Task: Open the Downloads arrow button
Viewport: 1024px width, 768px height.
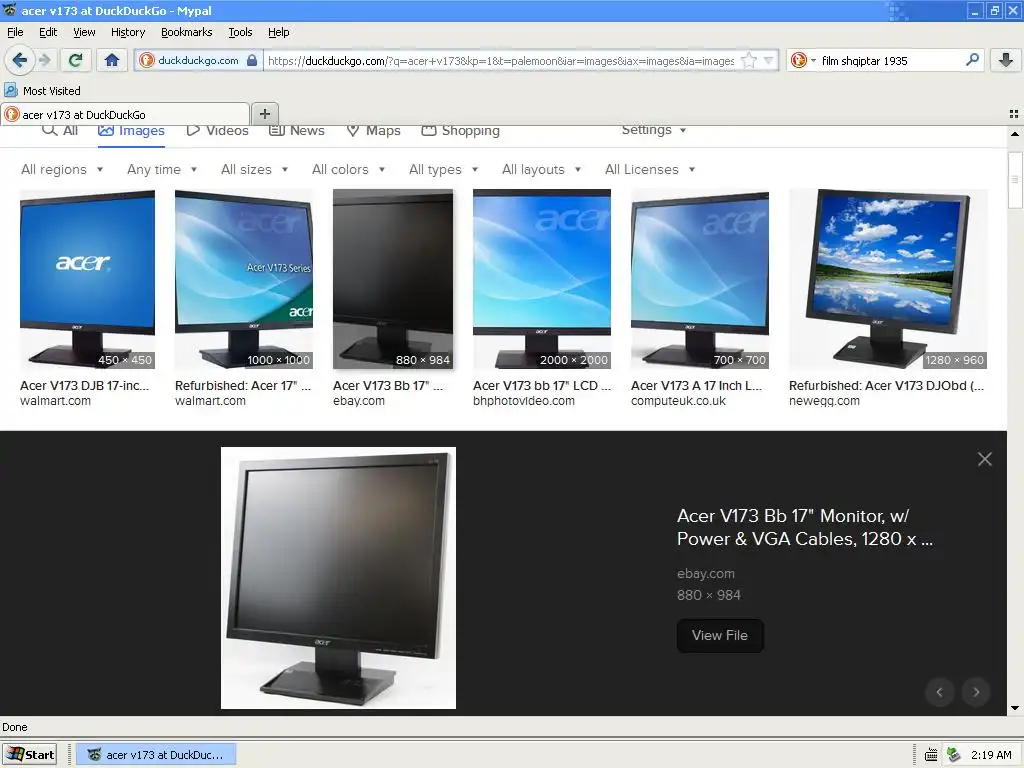Action: pos(1006,60)
